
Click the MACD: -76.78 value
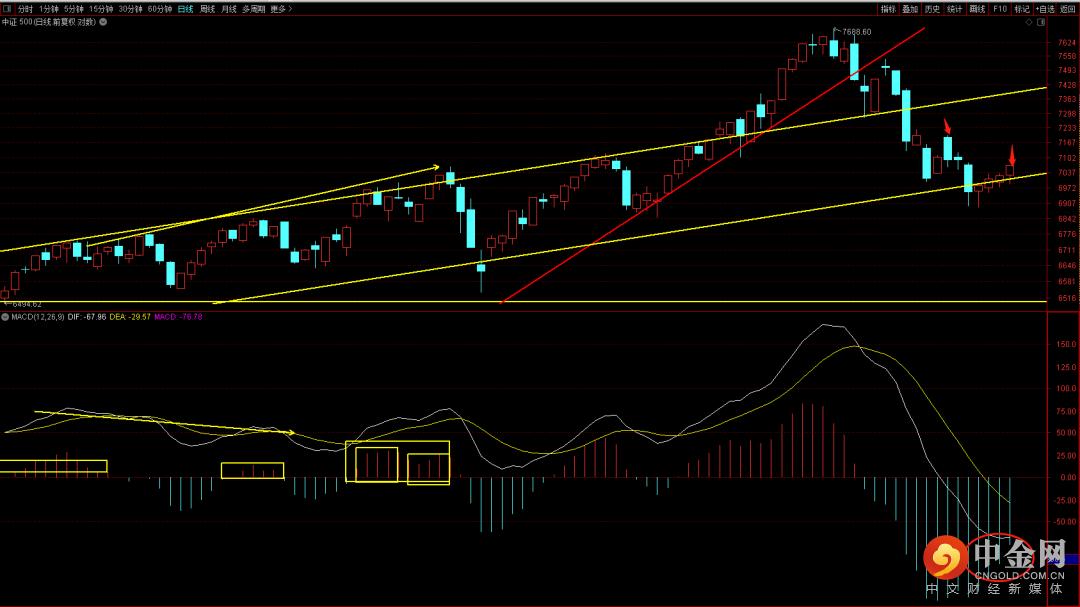[x=178, y=317]
